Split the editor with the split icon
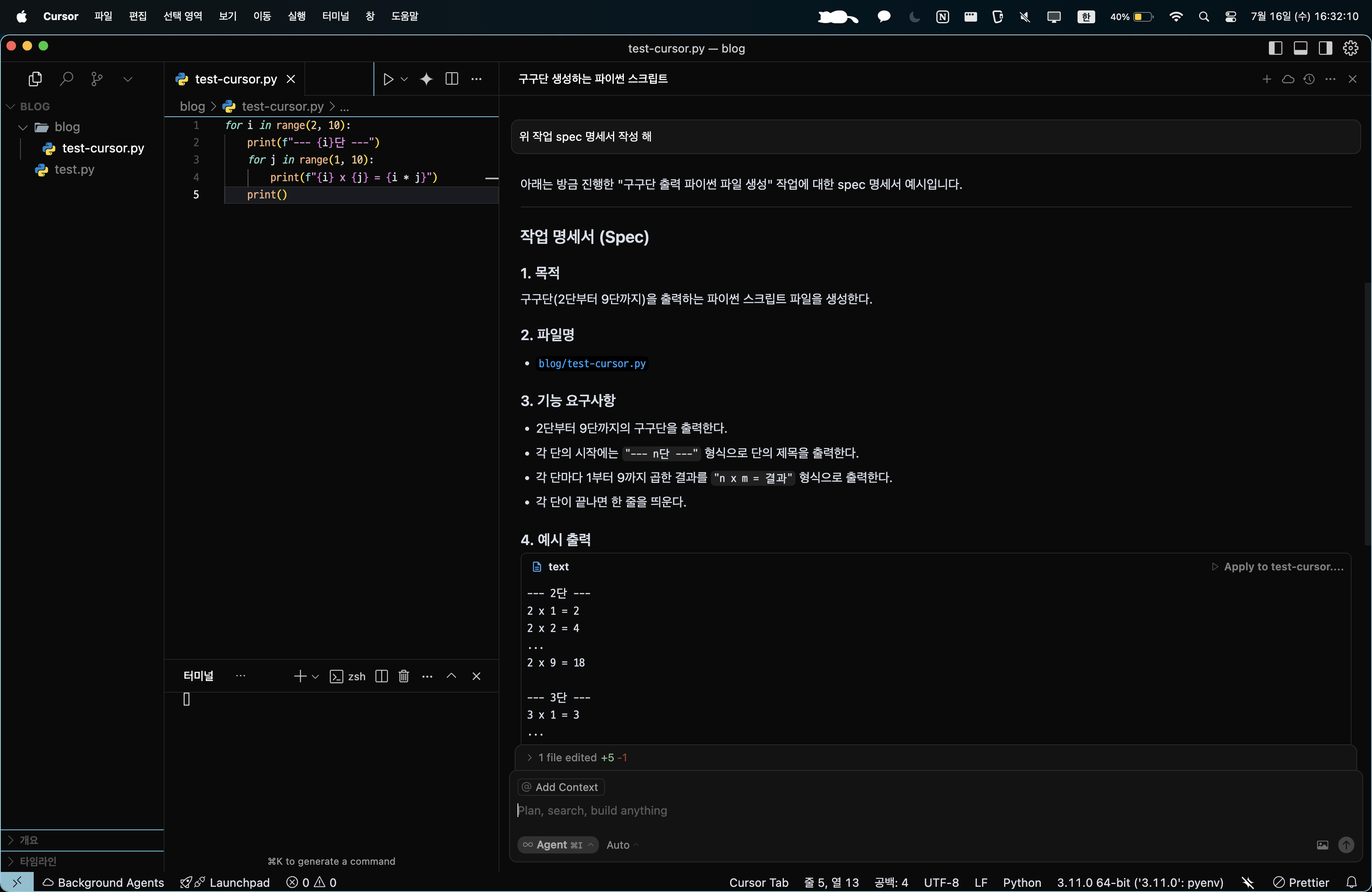Image resolution: width=1372 pixels, height=892 pixels. [452, 79]
